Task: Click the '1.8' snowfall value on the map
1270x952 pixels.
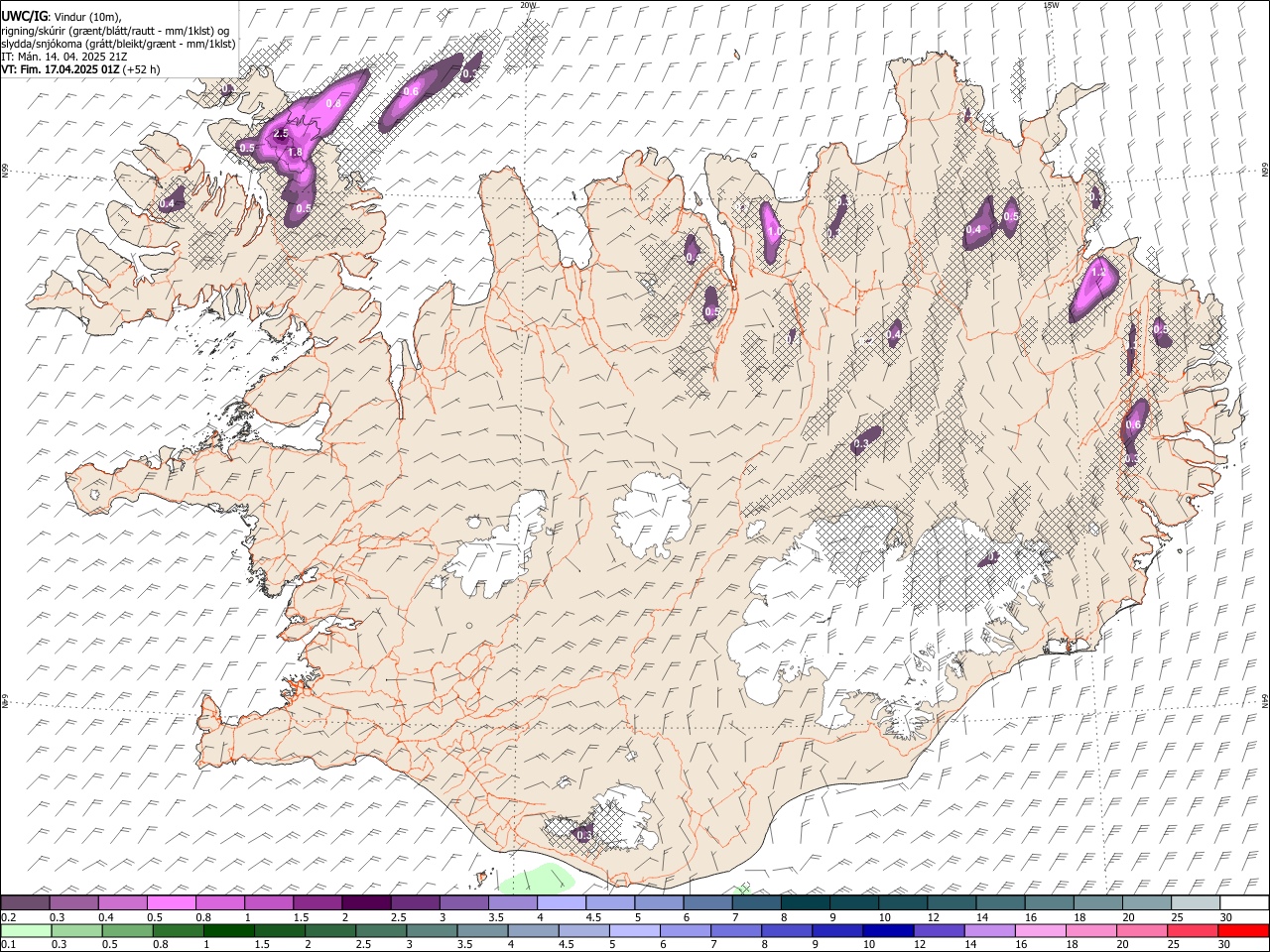Action: point(295,152)
